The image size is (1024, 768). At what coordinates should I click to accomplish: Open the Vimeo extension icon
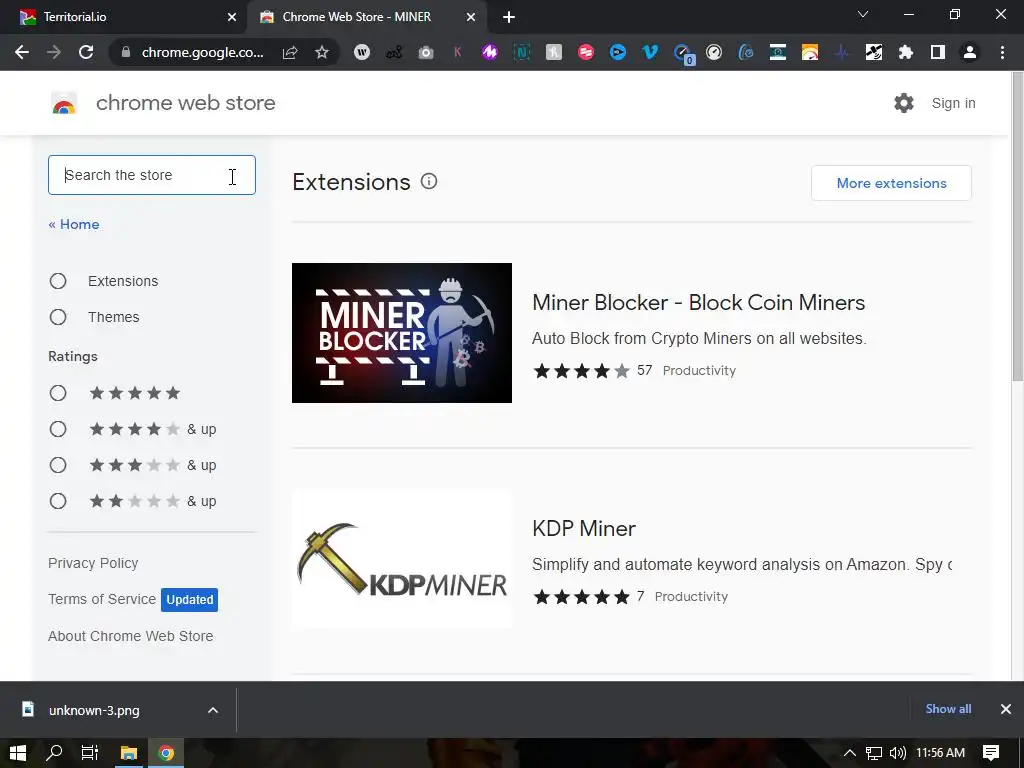pyautogui.click(x=650, y=52)
